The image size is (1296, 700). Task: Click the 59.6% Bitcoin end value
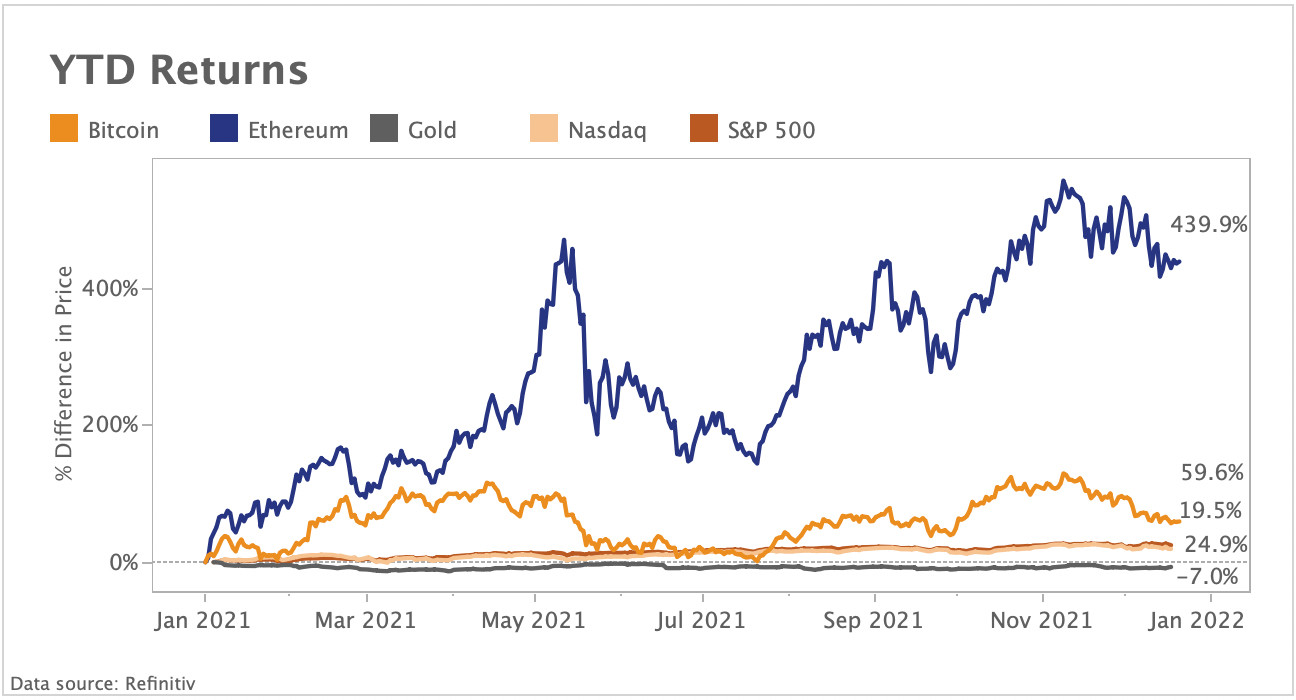point(1213,473)
